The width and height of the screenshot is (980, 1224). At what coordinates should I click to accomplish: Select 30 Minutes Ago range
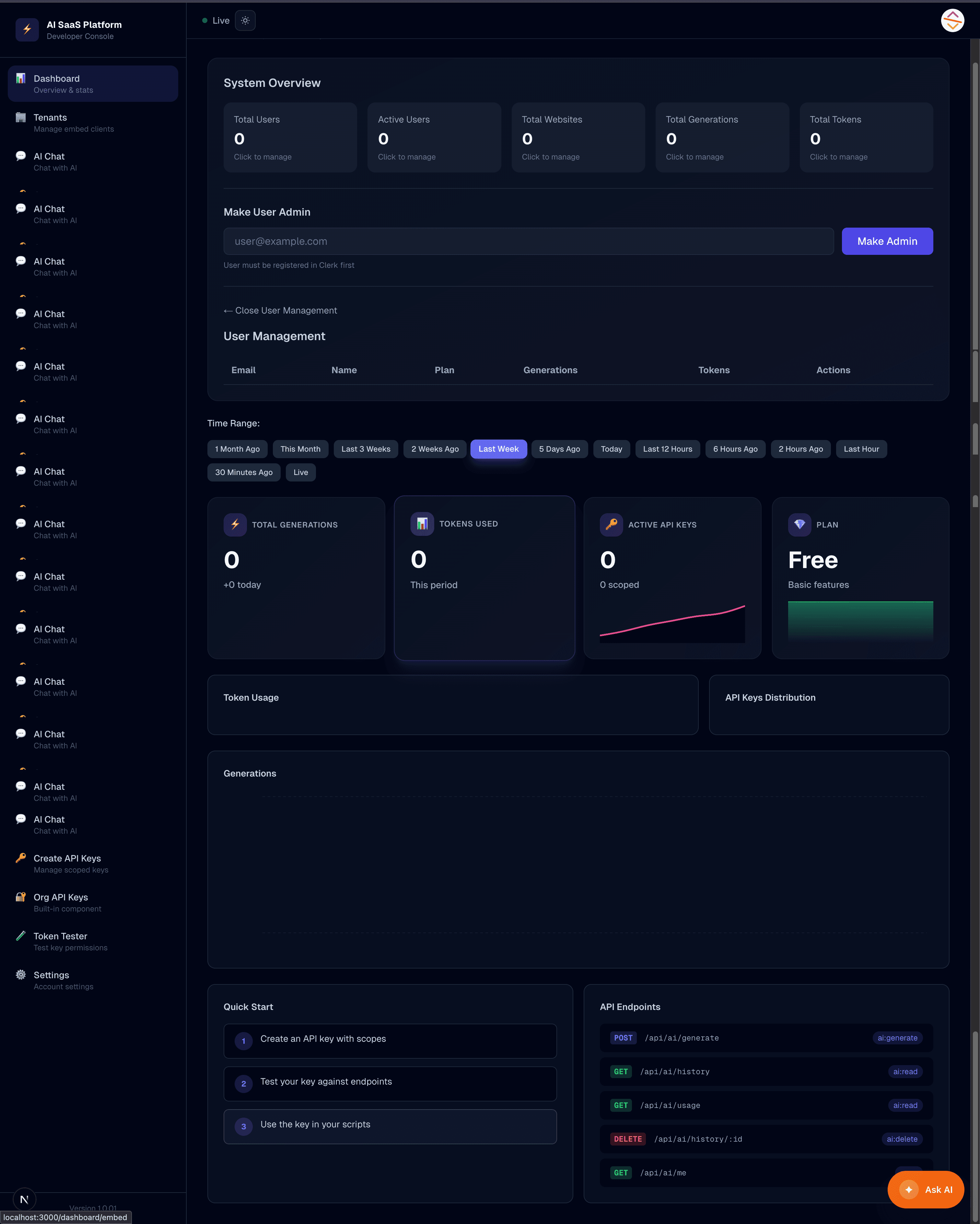coord(243,472)
